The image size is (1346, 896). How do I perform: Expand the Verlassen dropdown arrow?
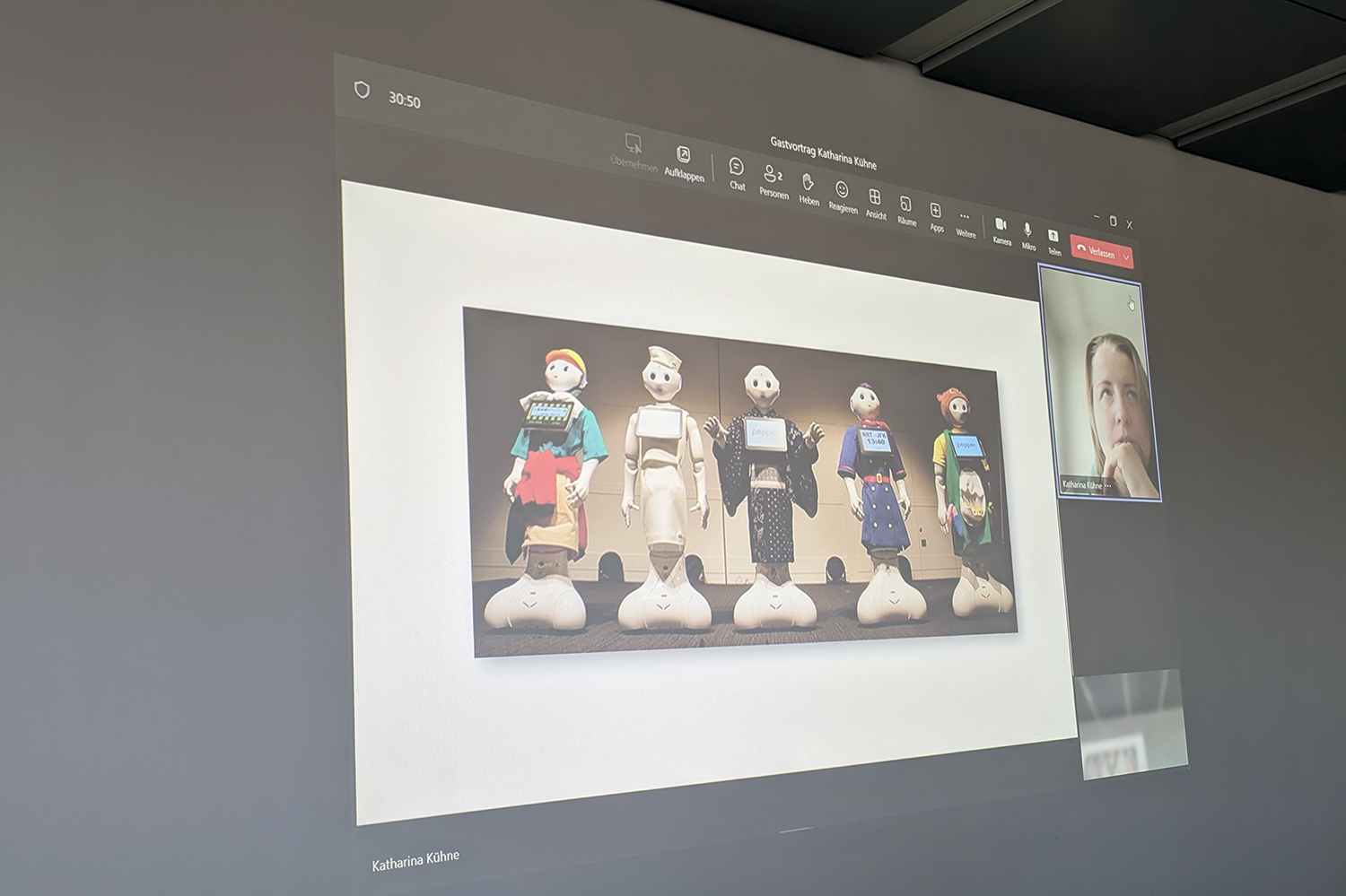[1126, 257]
